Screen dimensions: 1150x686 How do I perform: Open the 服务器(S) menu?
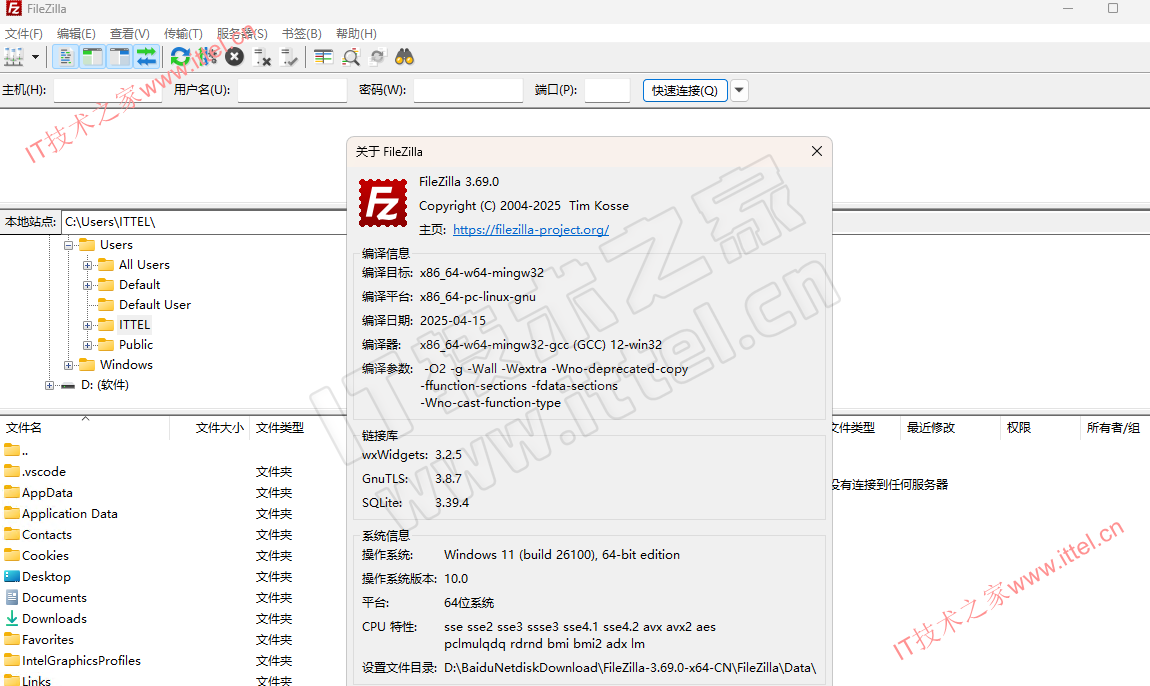(x=242, y=34)
